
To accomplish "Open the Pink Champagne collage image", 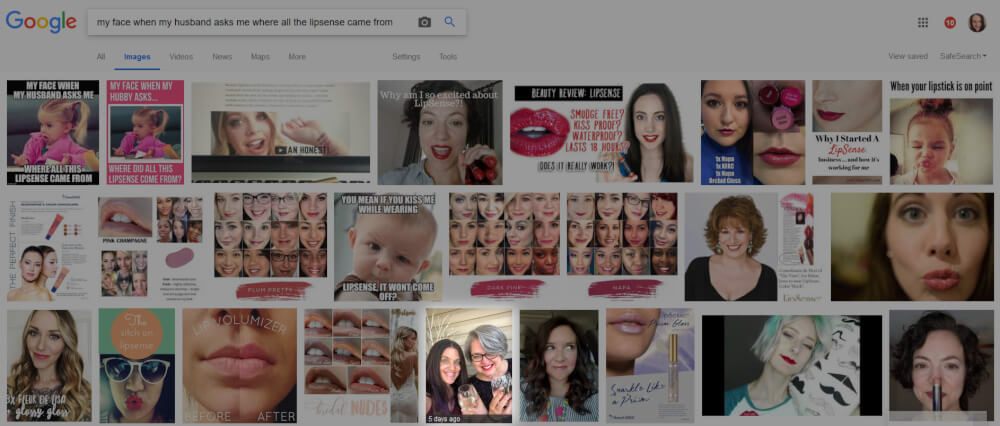I will [151, 247].
